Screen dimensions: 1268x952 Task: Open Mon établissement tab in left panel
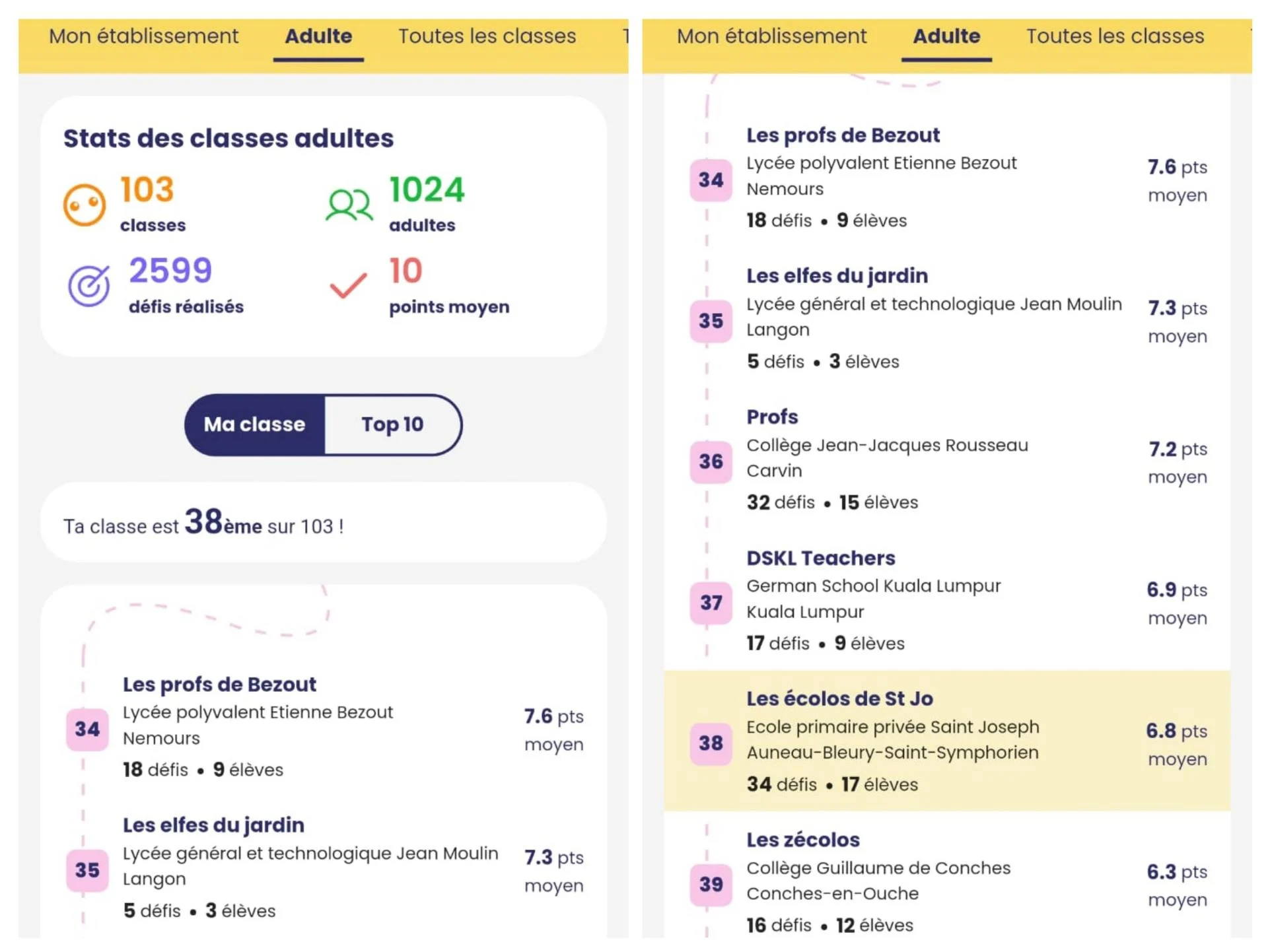(x=143, y=36)
